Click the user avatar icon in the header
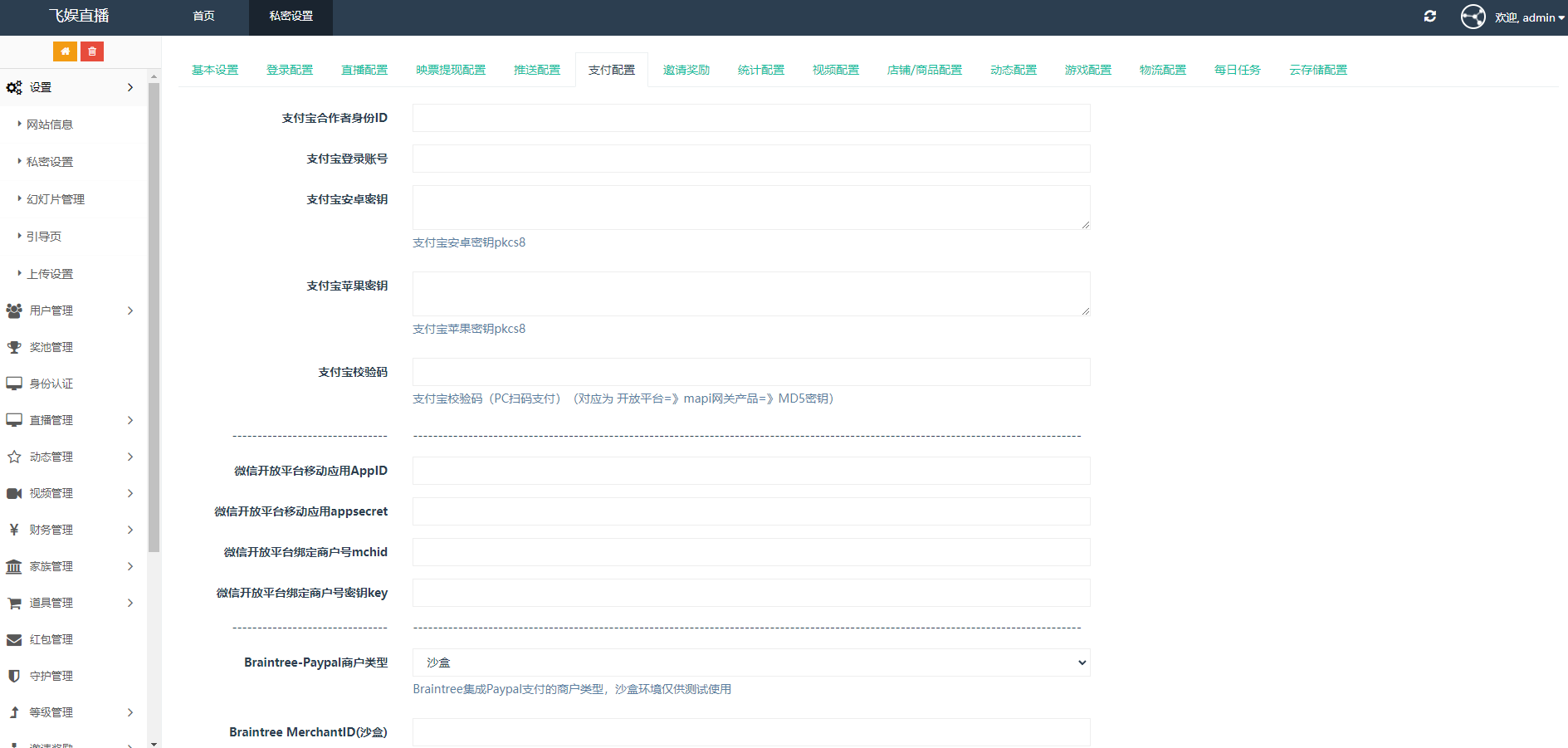The height and width of the screenshot is (748, 1568). coord(1473,16)
